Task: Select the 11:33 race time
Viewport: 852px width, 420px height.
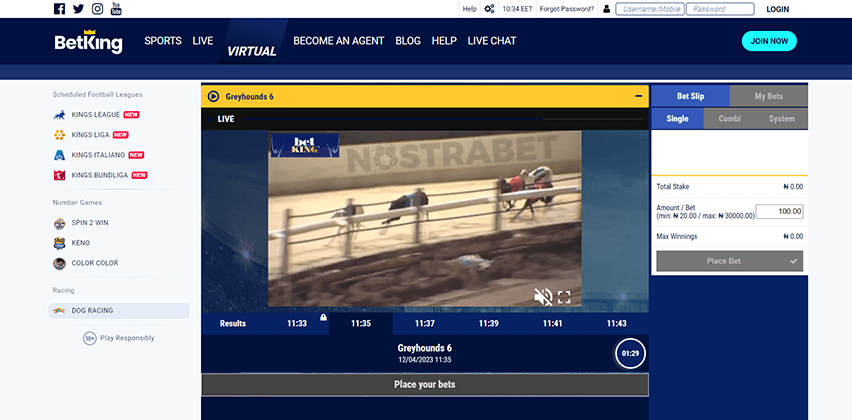Action: coord(297,323)
